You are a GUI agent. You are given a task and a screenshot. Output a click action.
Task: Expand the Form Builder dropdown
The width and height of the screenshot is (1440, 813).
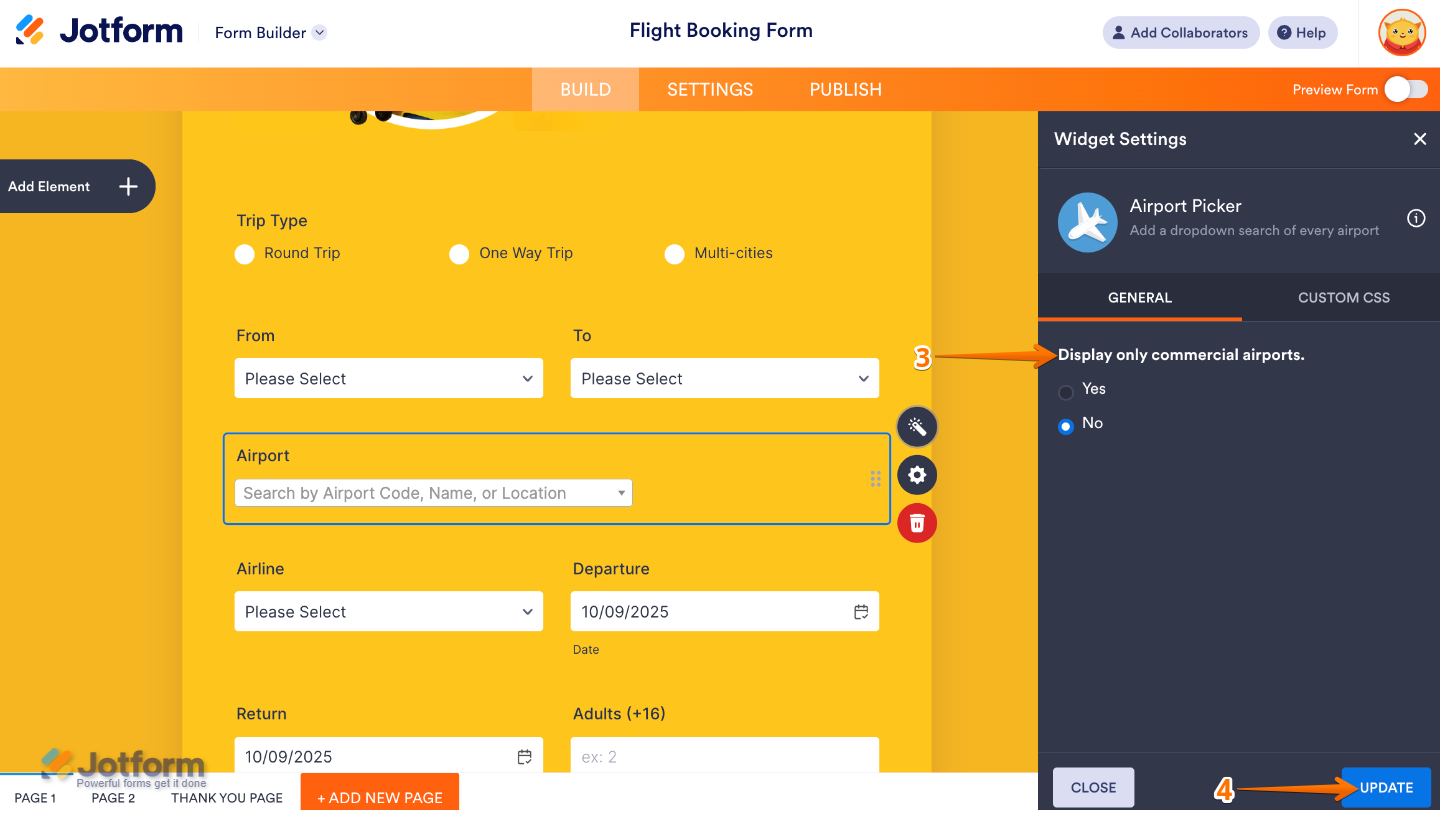click(319, 32)
